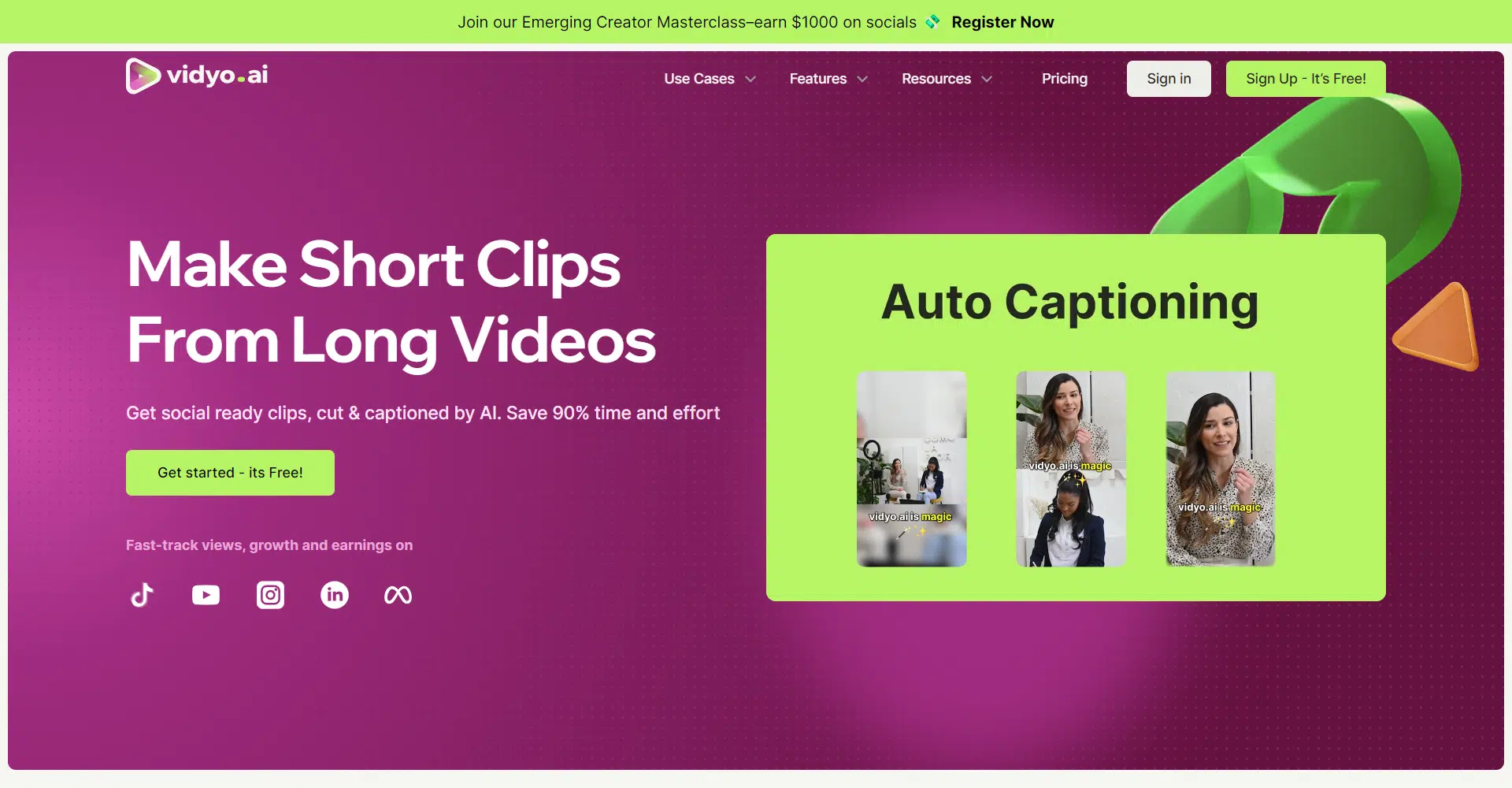Click the orange triangle play graphic
1512x788 pixels.
pos(1439,329)
